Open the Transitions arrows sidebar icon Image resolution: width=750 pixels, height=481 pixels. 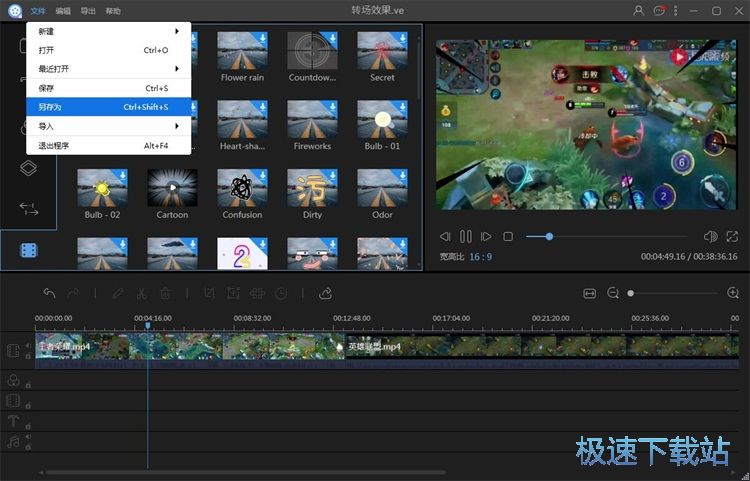point(29,209)
